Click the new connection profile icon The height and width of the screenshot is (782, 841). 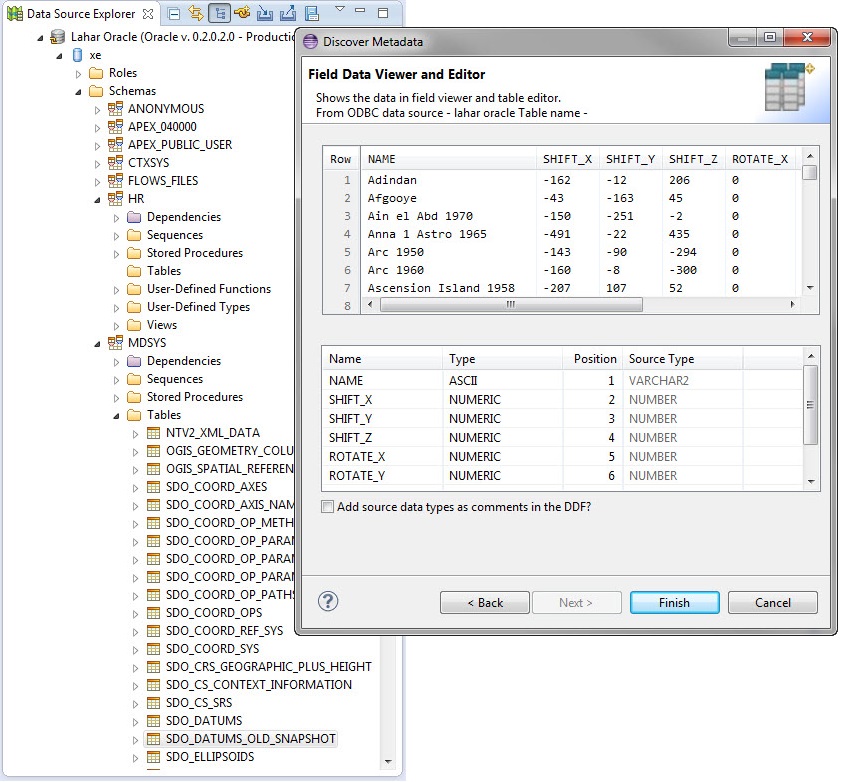click(241, 12)
